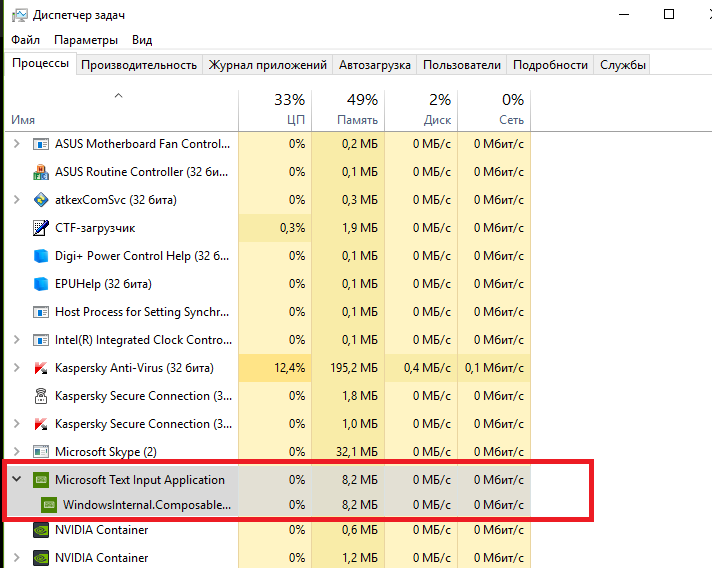Click NVIDIA Container icon using 0,6 МБ
The height and width of the screenshot is (568, 712).
pyautogui.click(x=41, y=530)
